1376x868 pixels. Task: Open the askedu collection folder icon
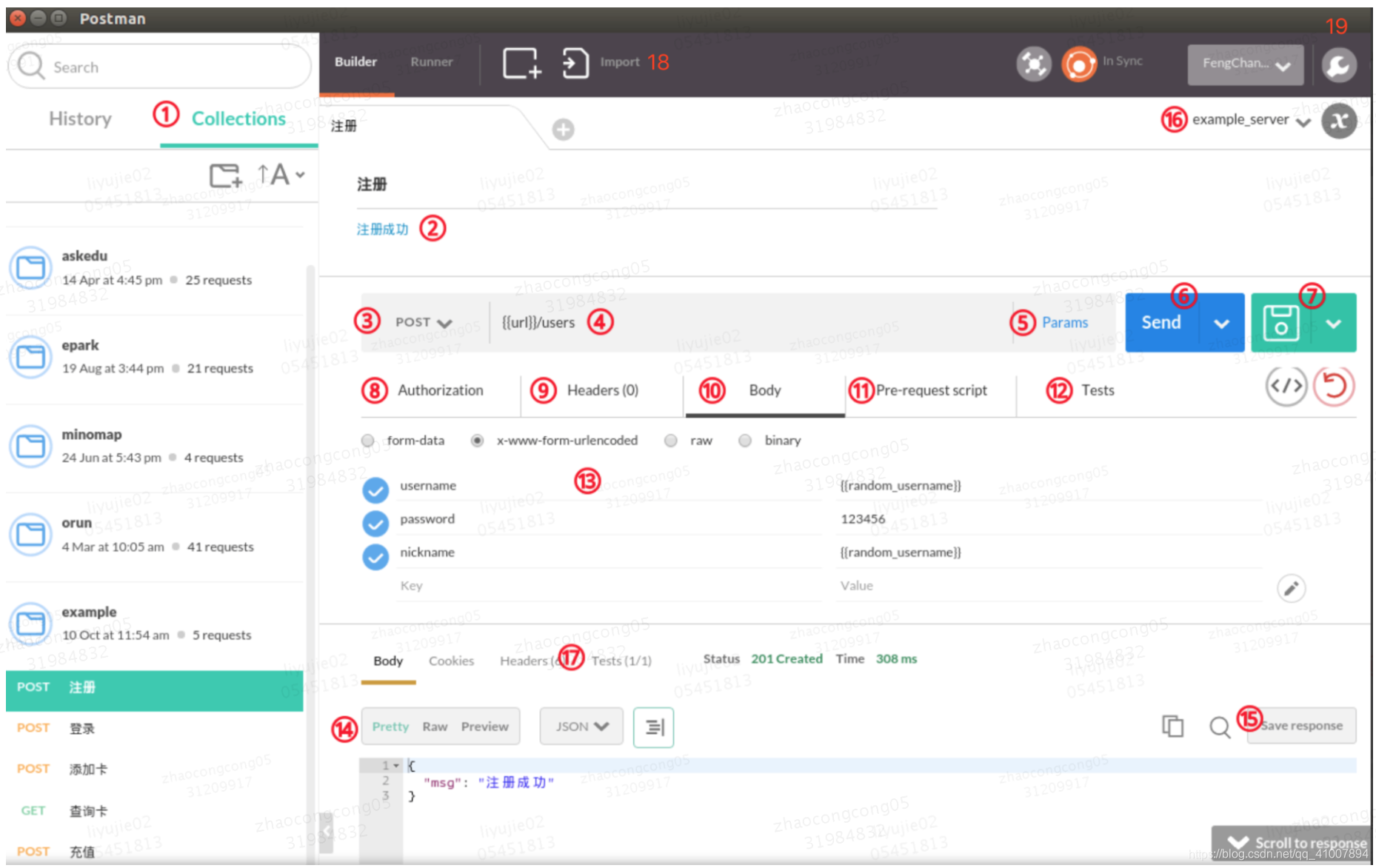pos(30,267)
